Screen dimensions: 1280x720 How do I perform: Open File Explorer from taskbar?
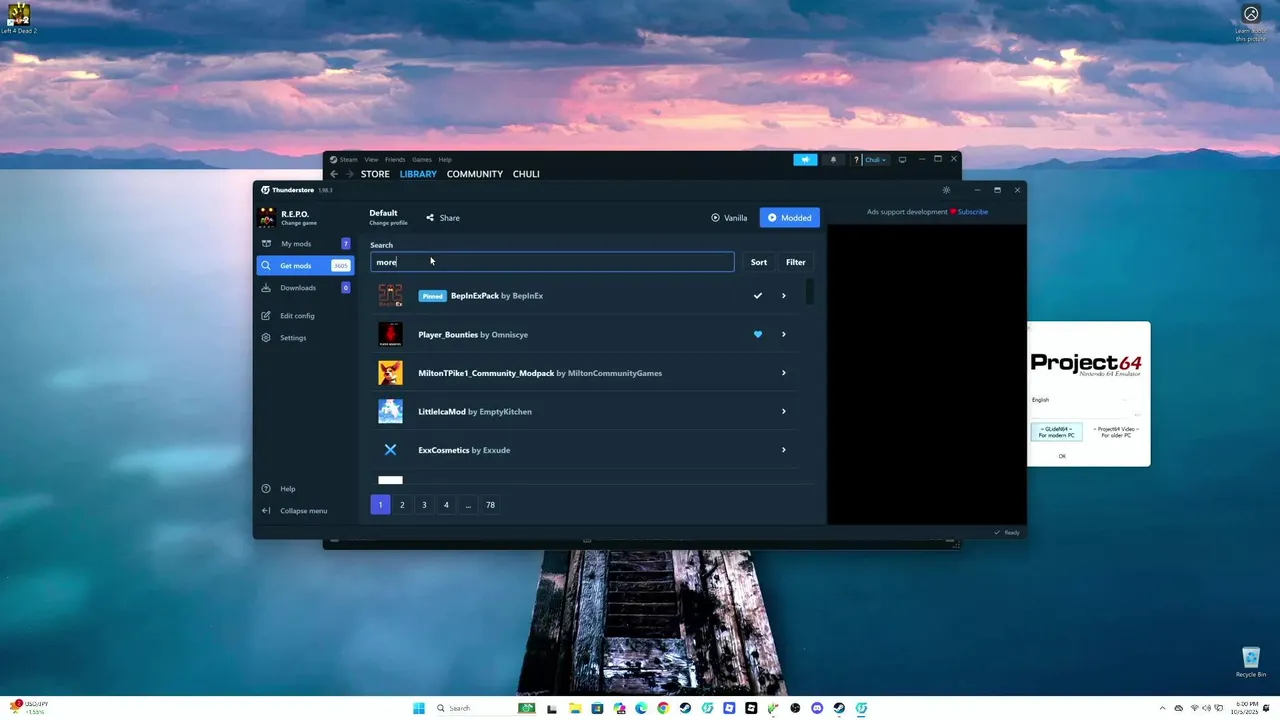click(576, 708)
